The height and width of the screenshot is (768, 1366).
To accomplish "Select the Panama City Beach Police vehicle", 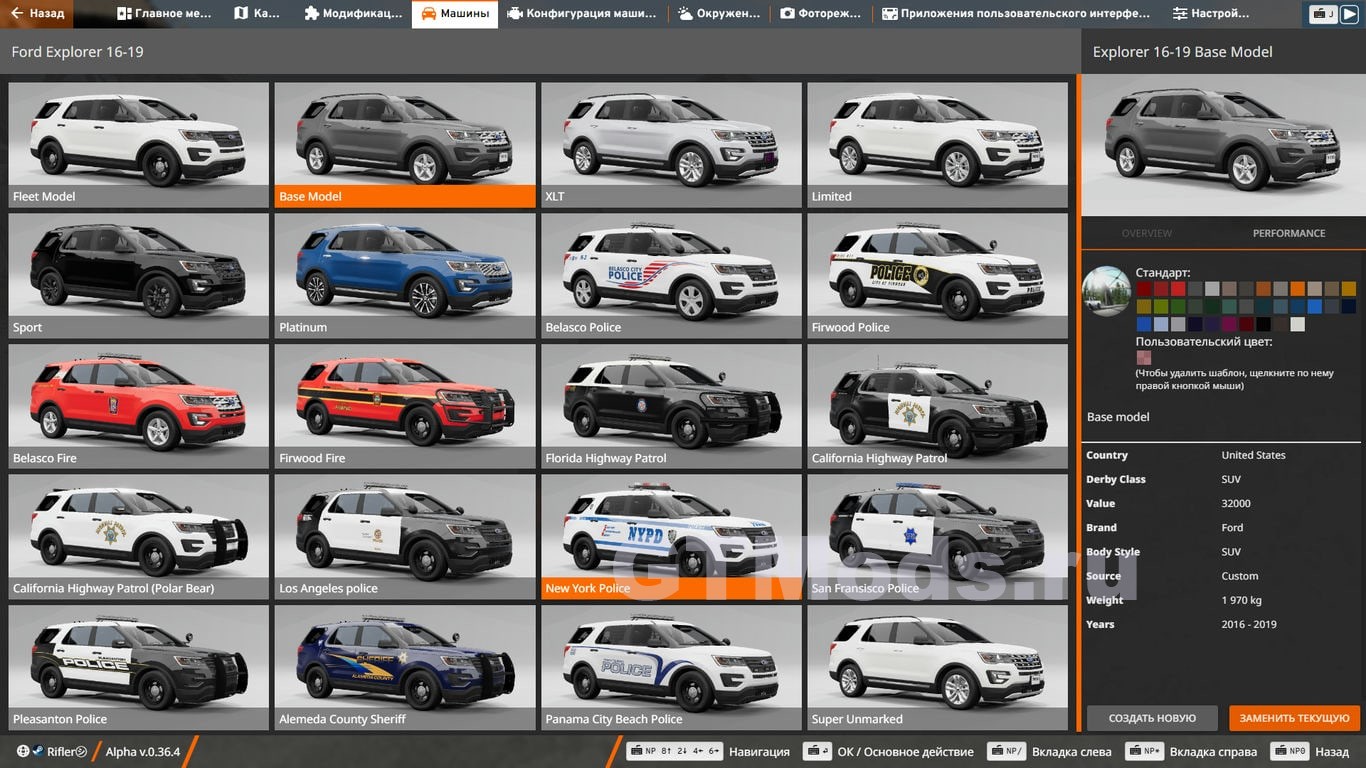I will click(x=671, y=668).
